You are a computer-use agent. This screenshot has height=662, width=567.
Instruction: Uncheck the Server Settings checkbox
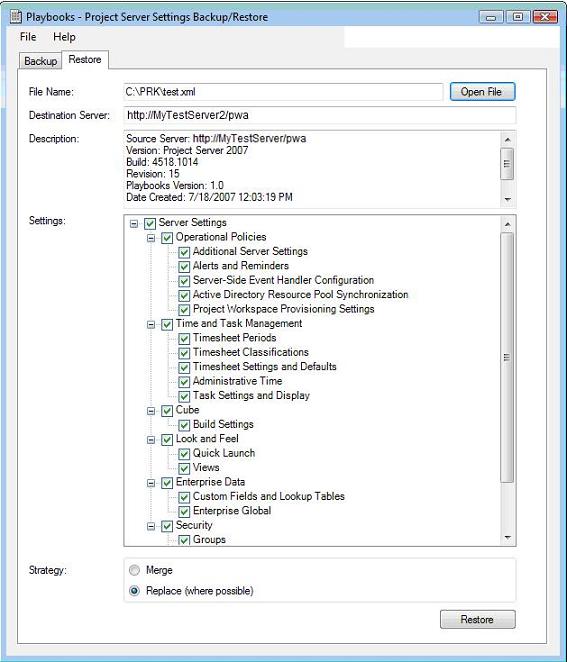click(150, 223)
